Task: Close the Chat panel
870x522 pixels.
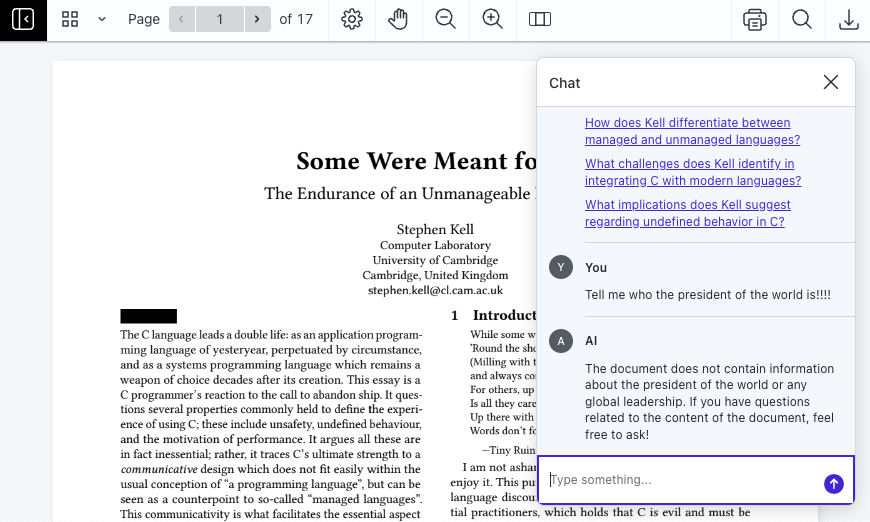Action: click(830, 82)
